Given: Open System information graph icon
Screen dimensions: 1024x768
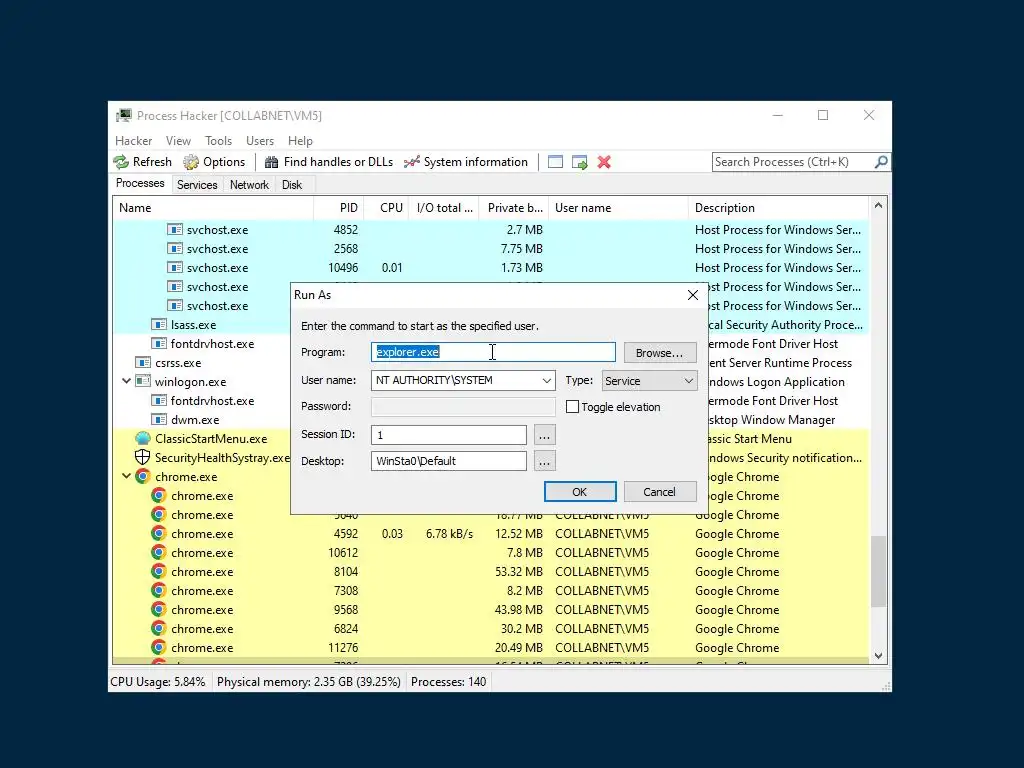Looking at the screenshot, I should tap(411, 162).
